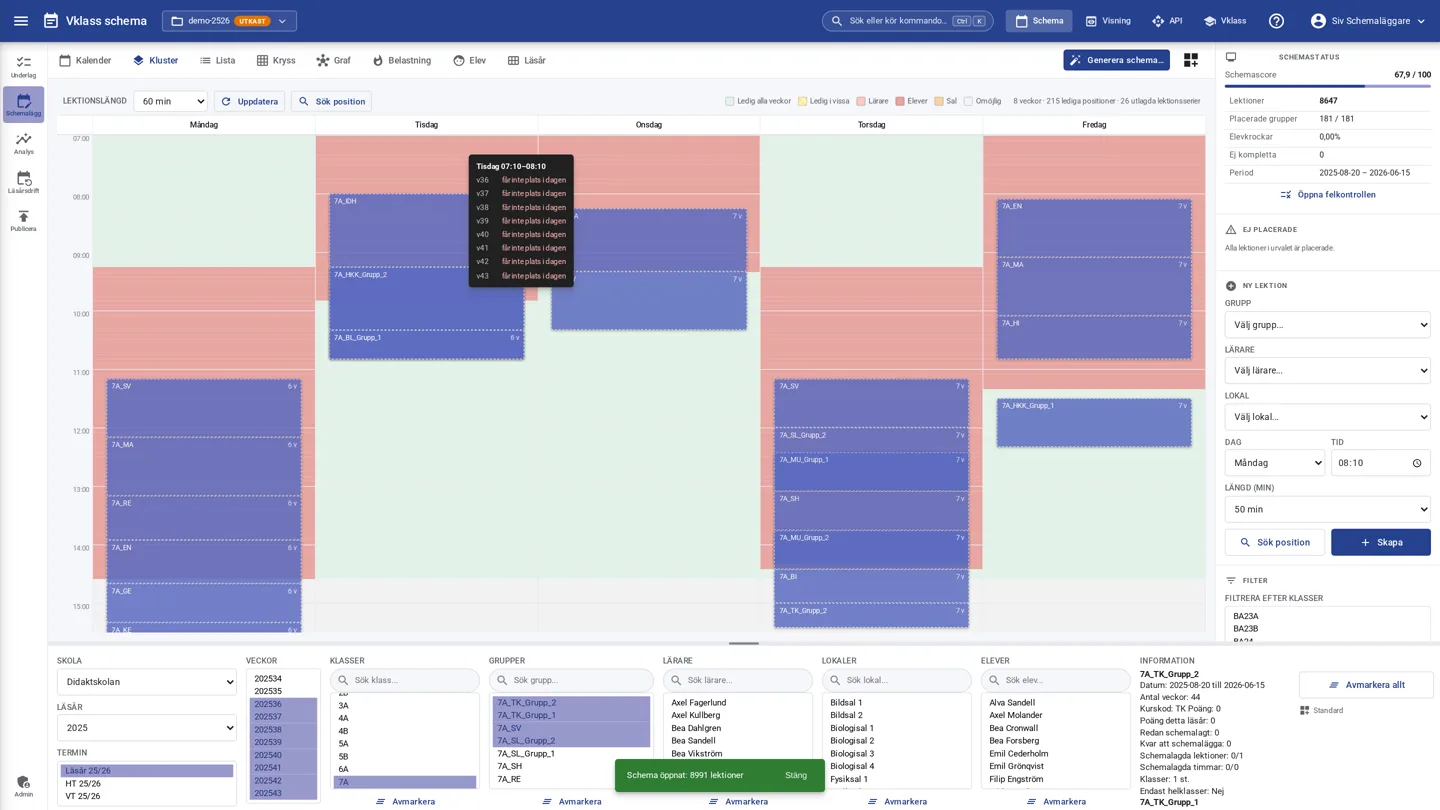Expand the Välj lärare dropdown
This screenshot has height=810, width=1440.
point(1327,371)
